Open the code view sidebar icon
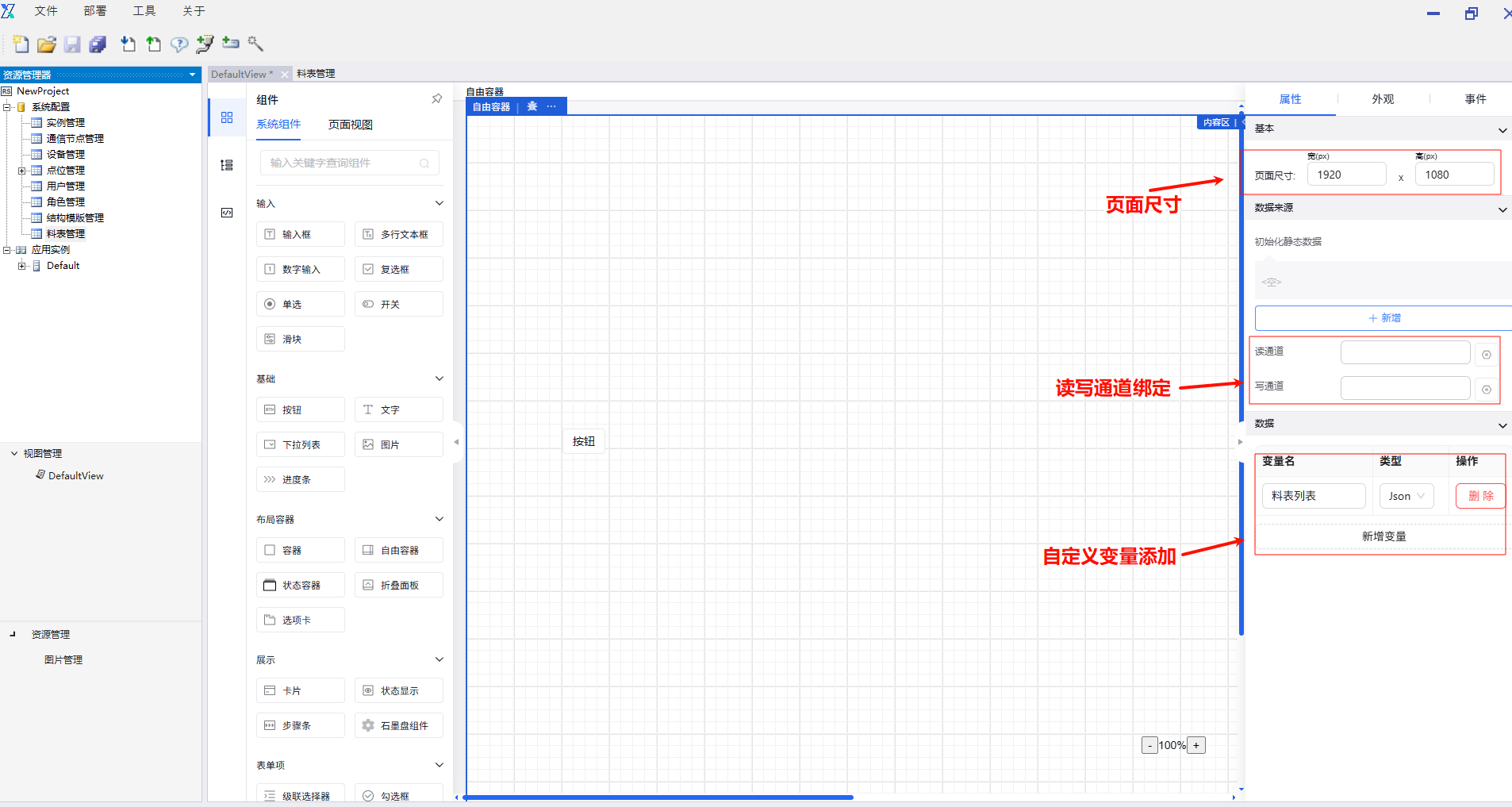Viewport: 1512px width, 807px height. (x=227, y=213)
